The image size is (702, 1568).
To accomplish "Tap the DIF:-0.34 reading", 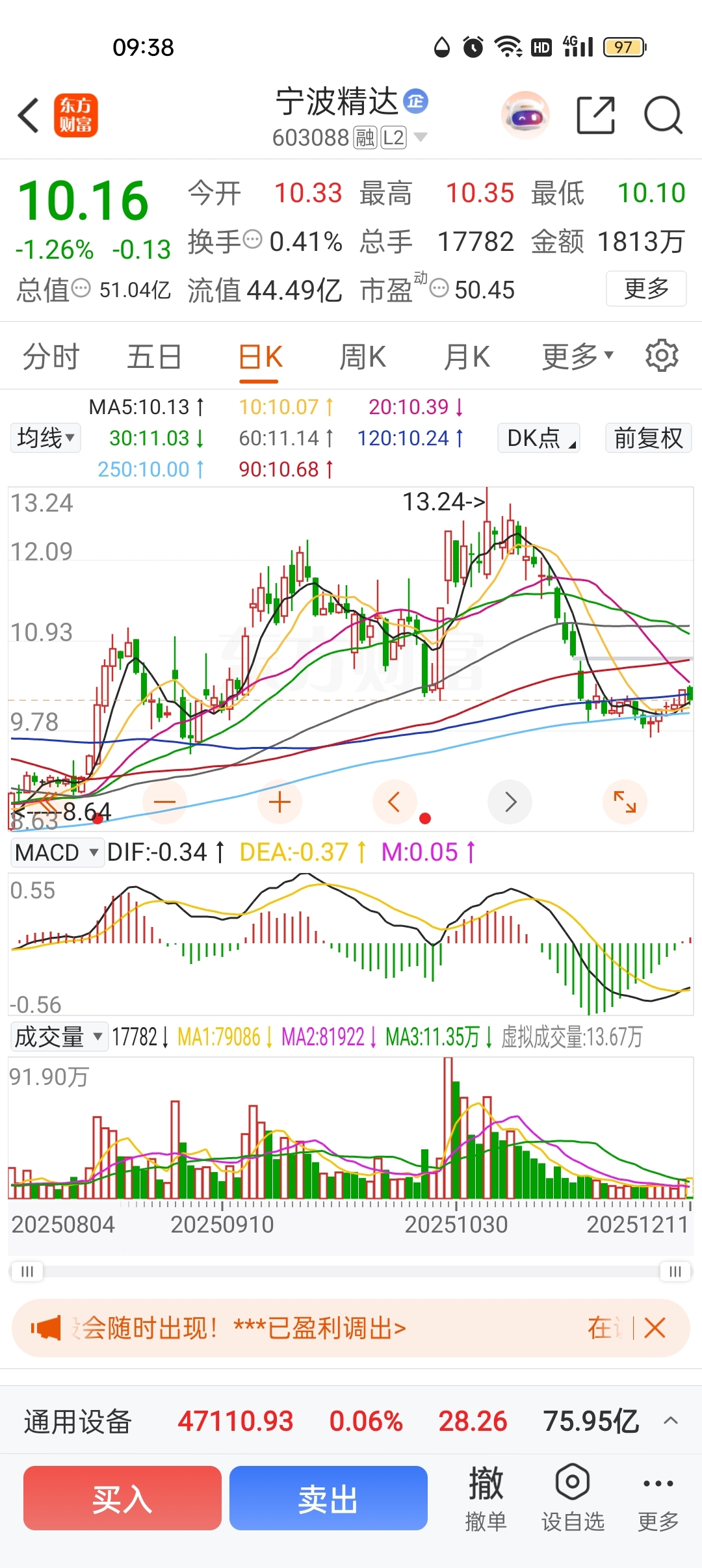I will [166, 852].
